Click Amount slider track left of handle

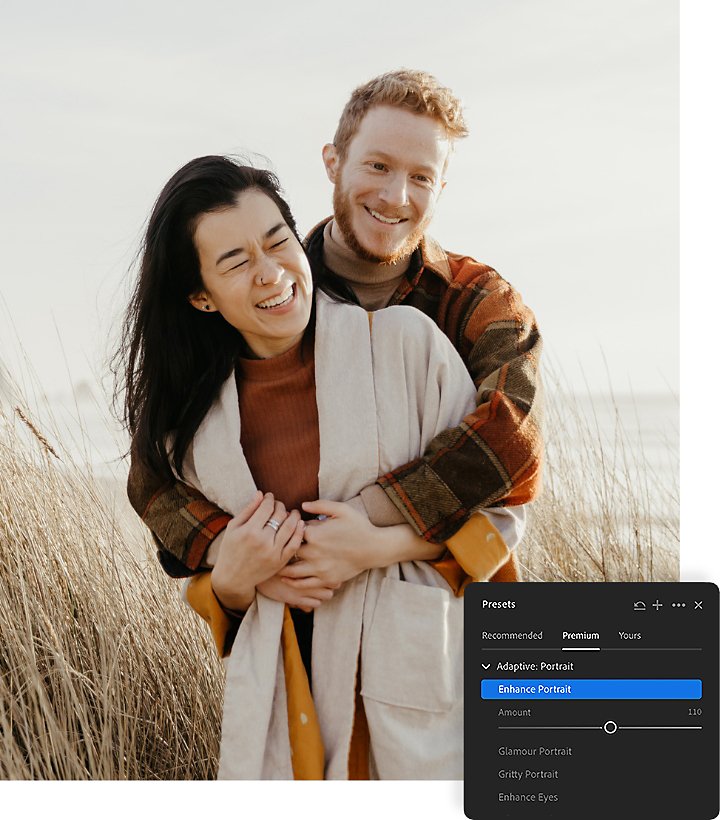551,727
